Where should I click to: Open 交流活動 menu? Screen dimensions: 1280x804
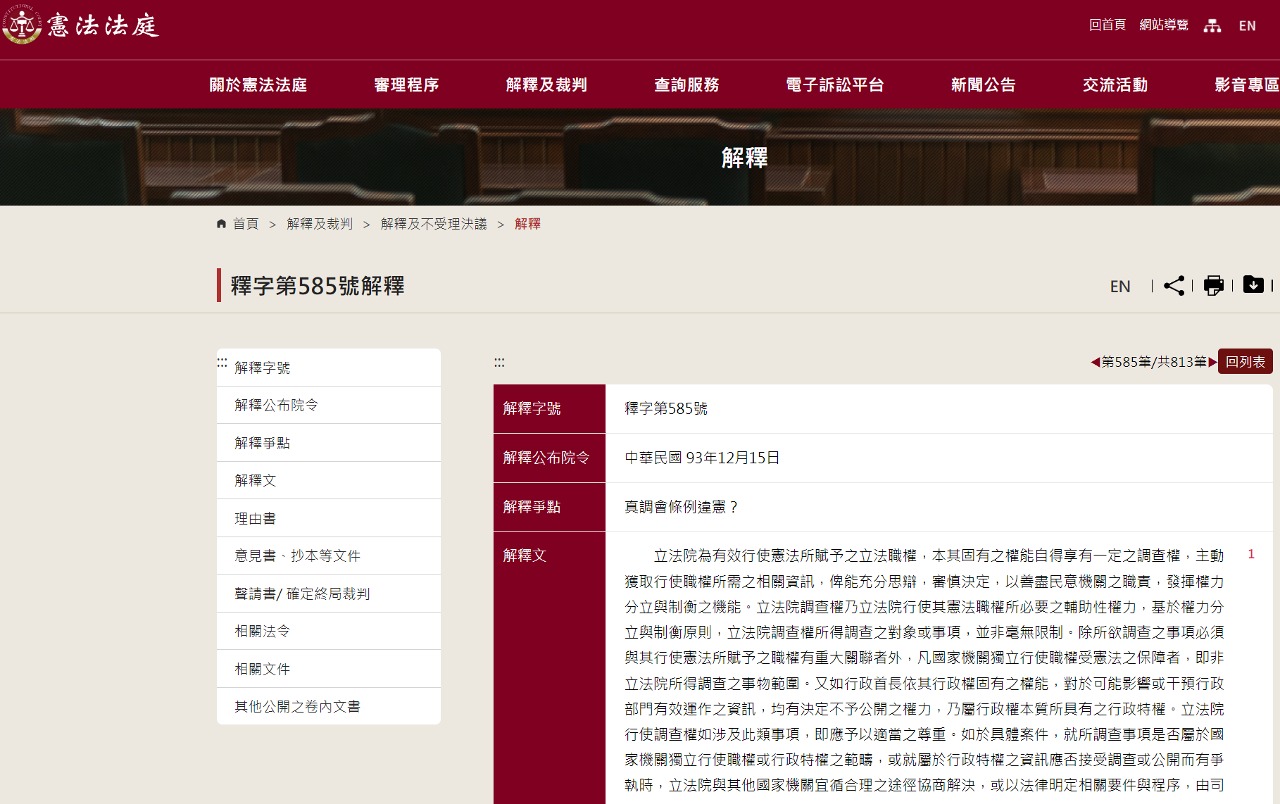click(1115, 85)
